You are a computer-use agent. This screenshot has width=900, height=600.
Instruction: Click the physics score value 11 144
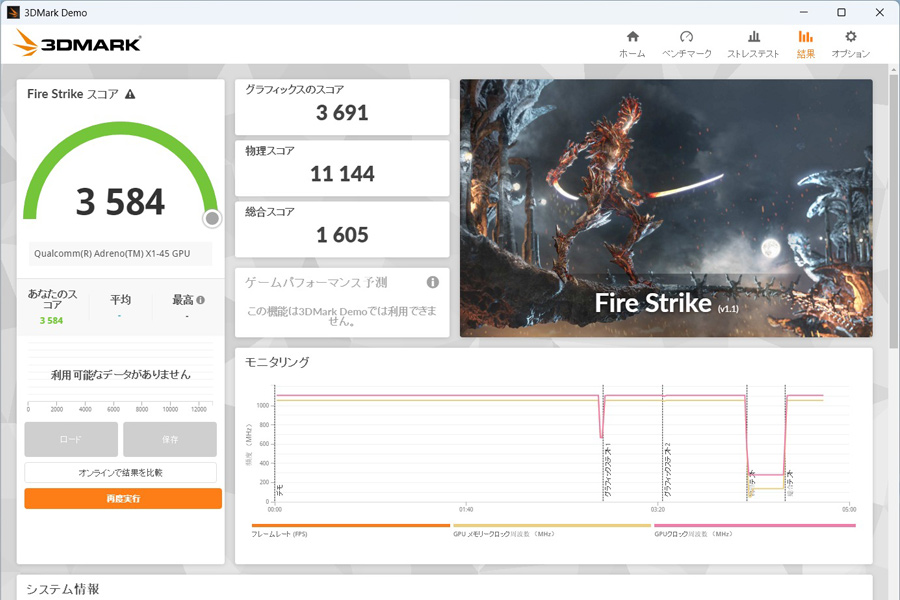pos(342,173)
